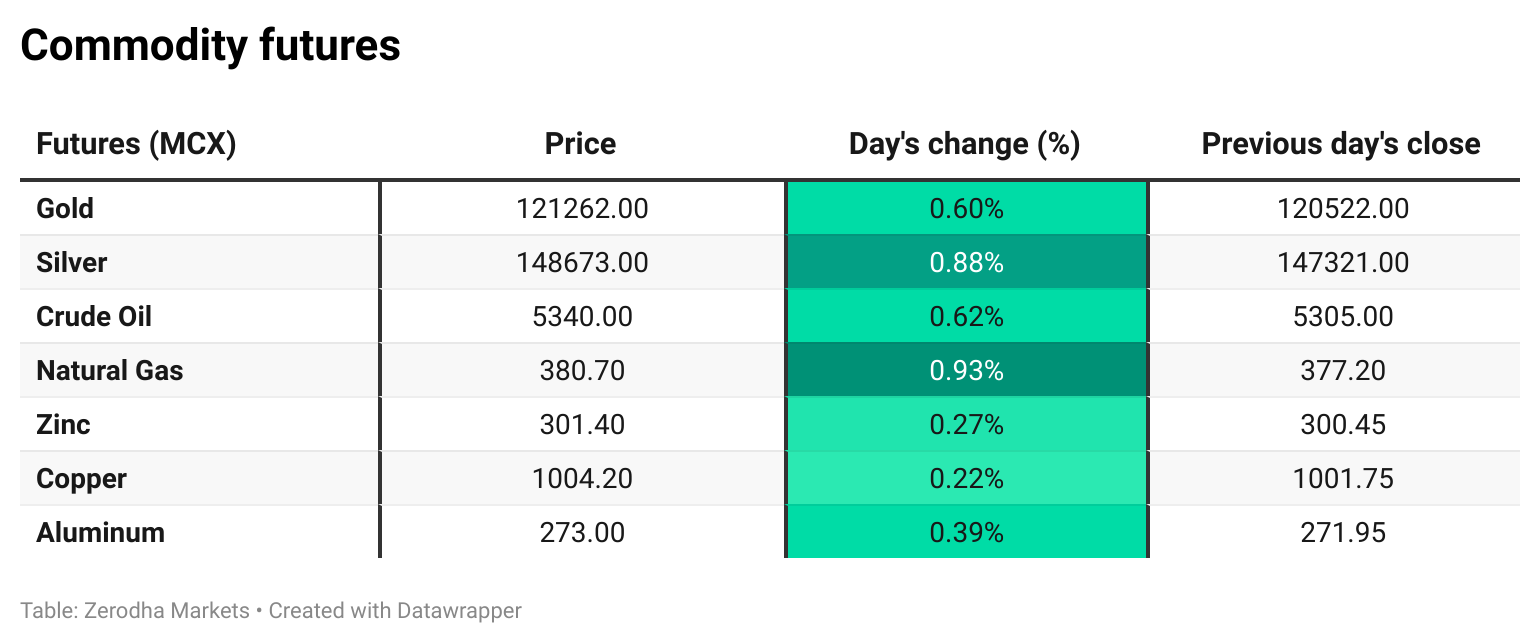The width and height of the screenshot is (1540, 644).
Task: Click the Futures (MCX) column header
Action: [x=136, y=144]
